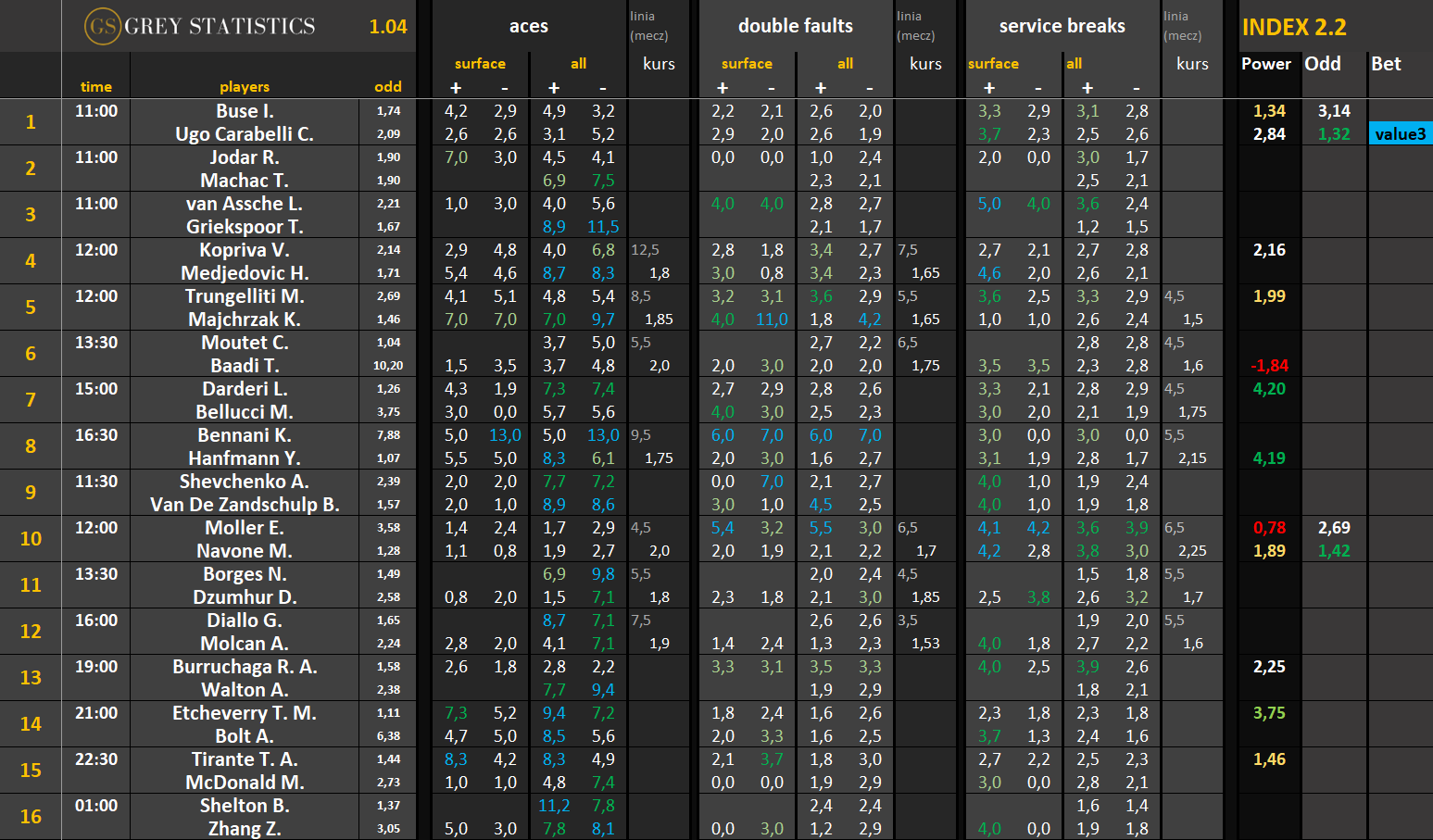1433x840 pixels.
Task: Select row number 7 in the index column
Action: pos(31,400)
